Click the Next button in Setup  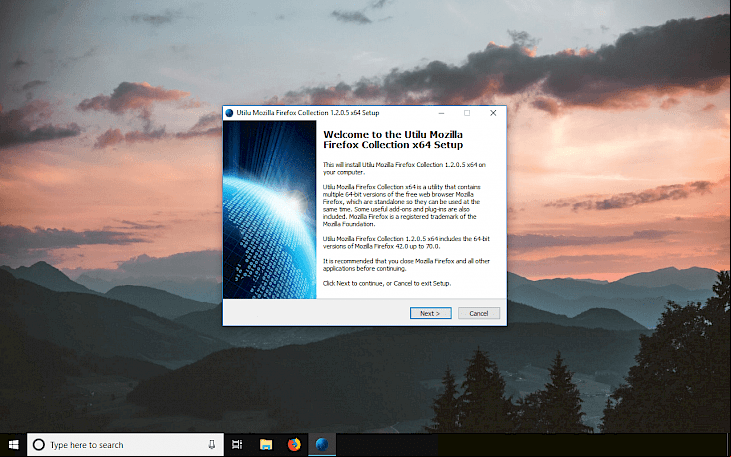[x=430, y=313]
